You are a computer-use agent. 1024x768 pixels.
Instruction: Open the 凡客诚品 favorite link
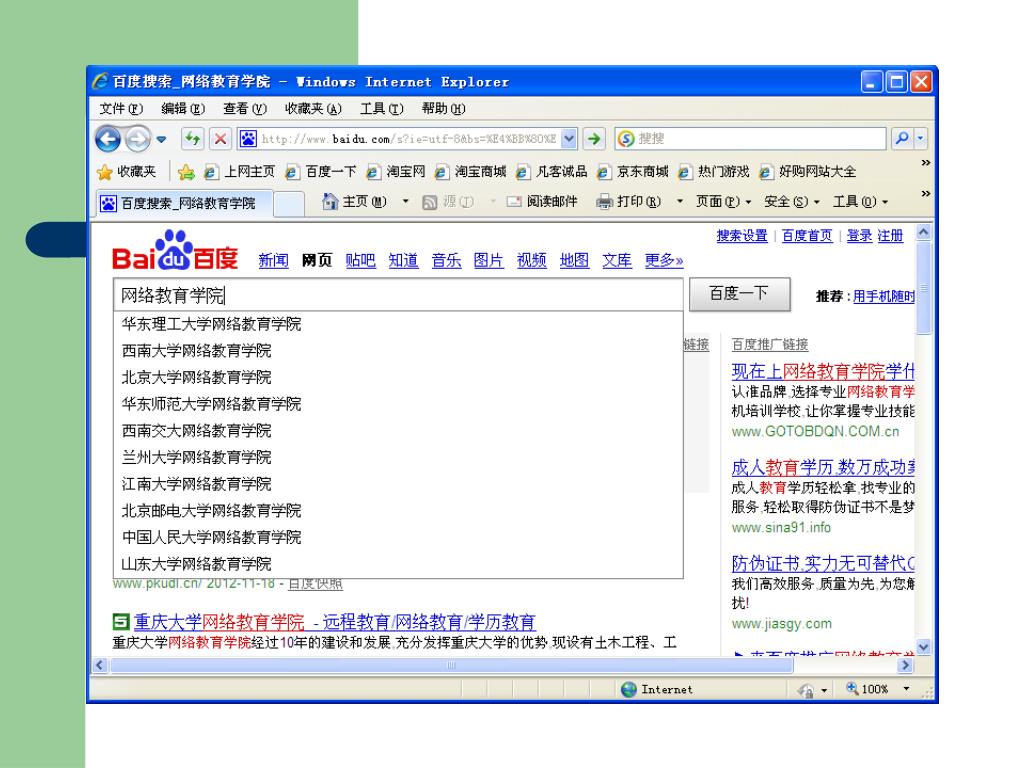[x=551, y=172]
